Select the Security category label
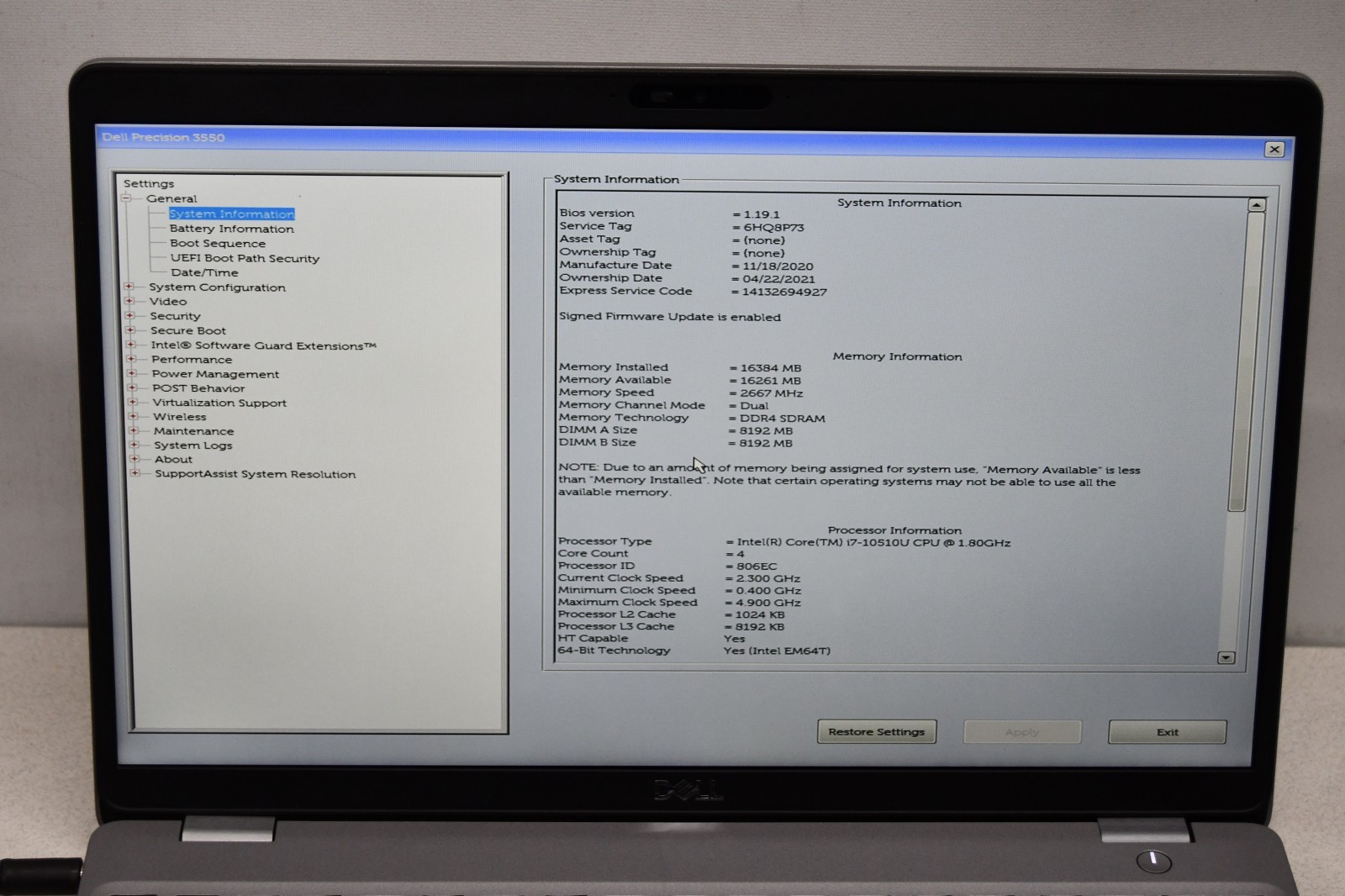The image size is (1345, 896). [x=176, y=316]
